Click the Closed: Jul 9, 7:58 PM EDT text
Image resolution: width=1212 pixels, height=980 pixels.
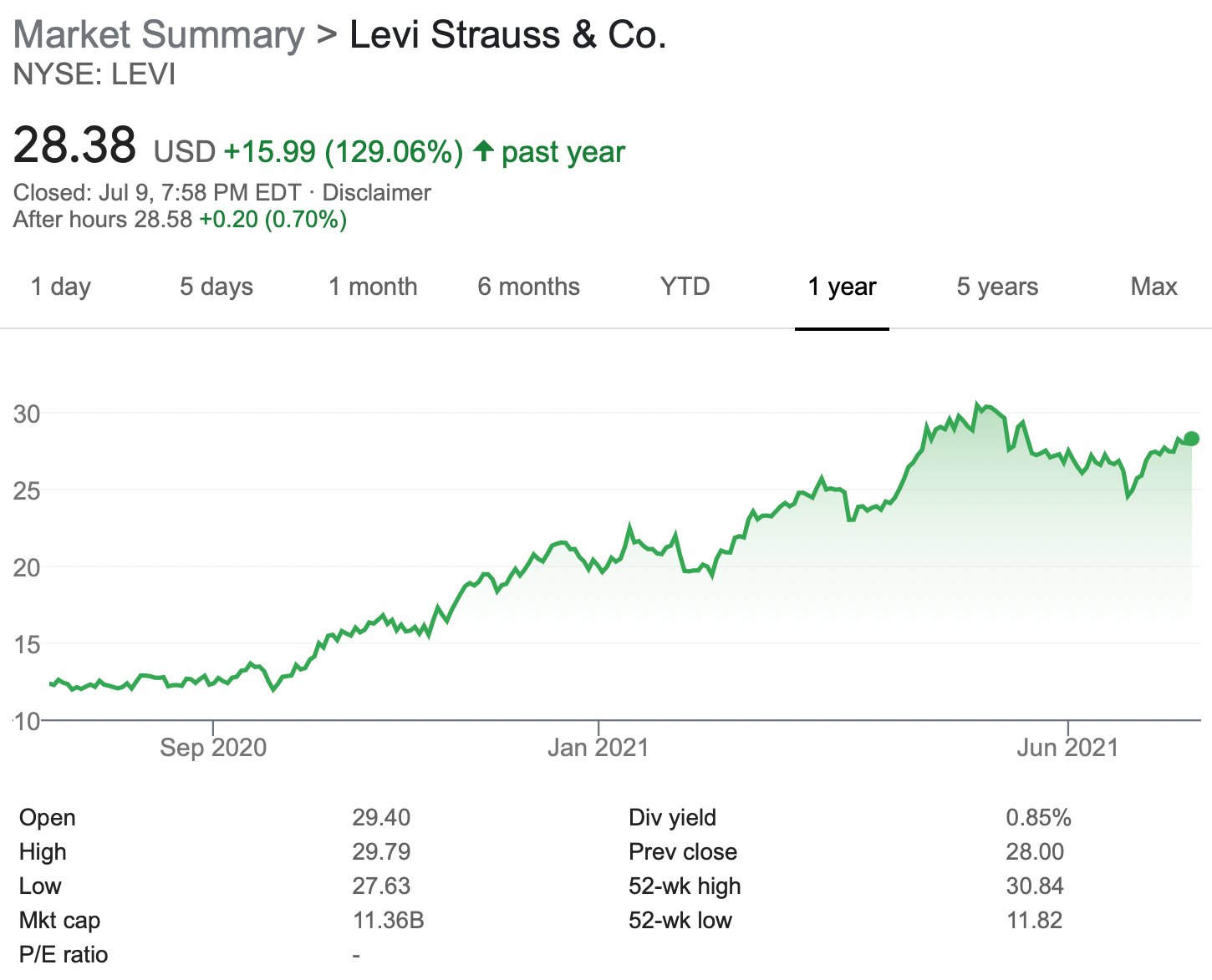[157, 192]
